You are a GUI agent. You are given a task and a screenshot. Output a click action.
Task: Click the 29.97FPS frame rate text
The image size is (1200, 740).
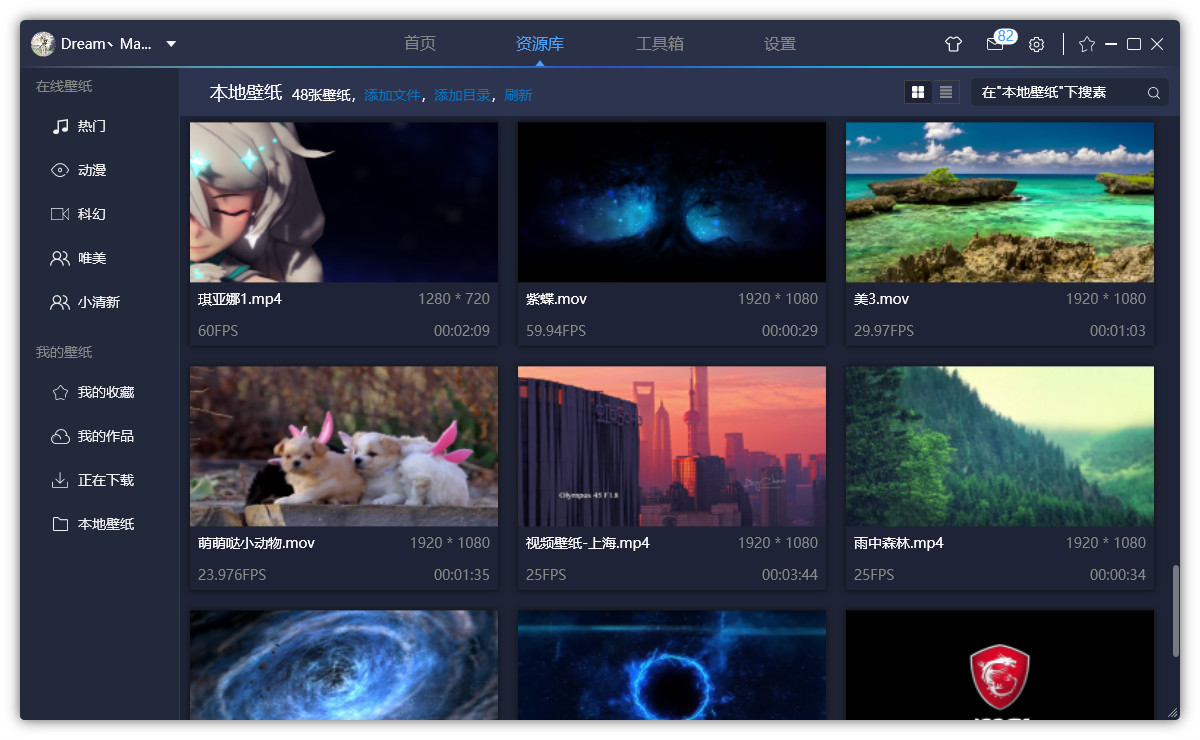pyautogui.click(x=884, y=331)
